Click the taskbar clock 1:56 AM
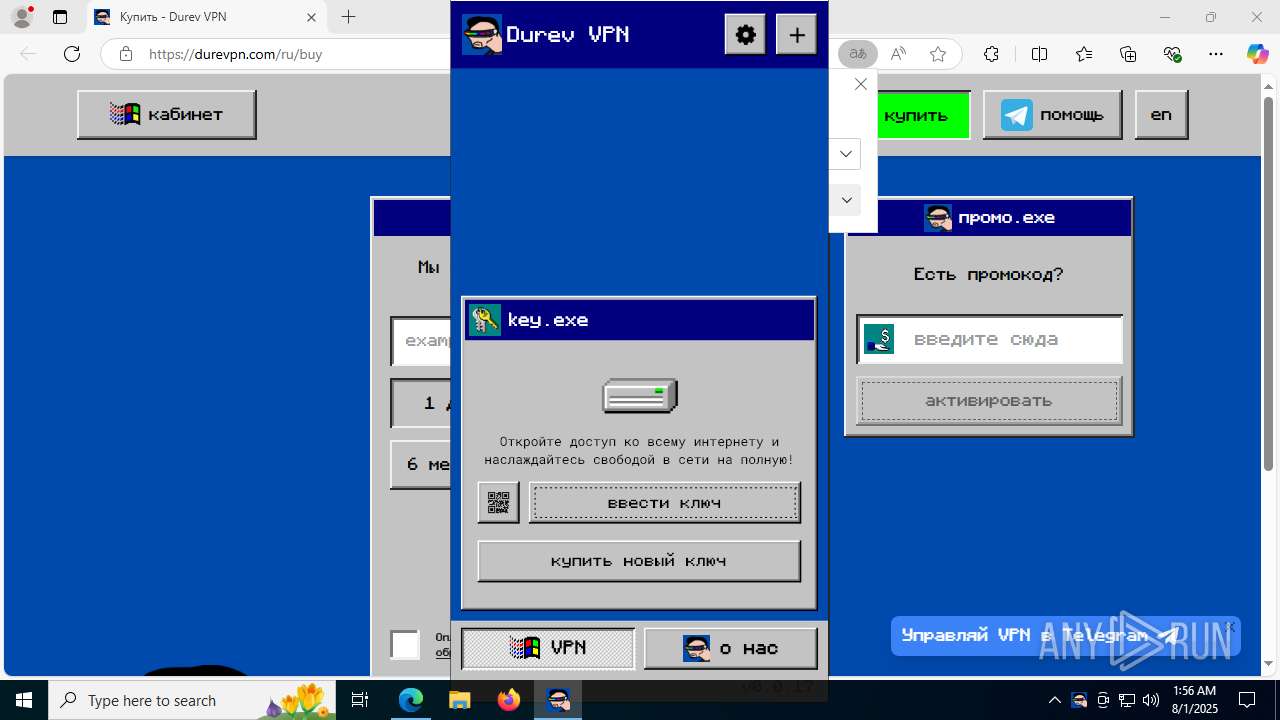 (x=1194, y=700)
